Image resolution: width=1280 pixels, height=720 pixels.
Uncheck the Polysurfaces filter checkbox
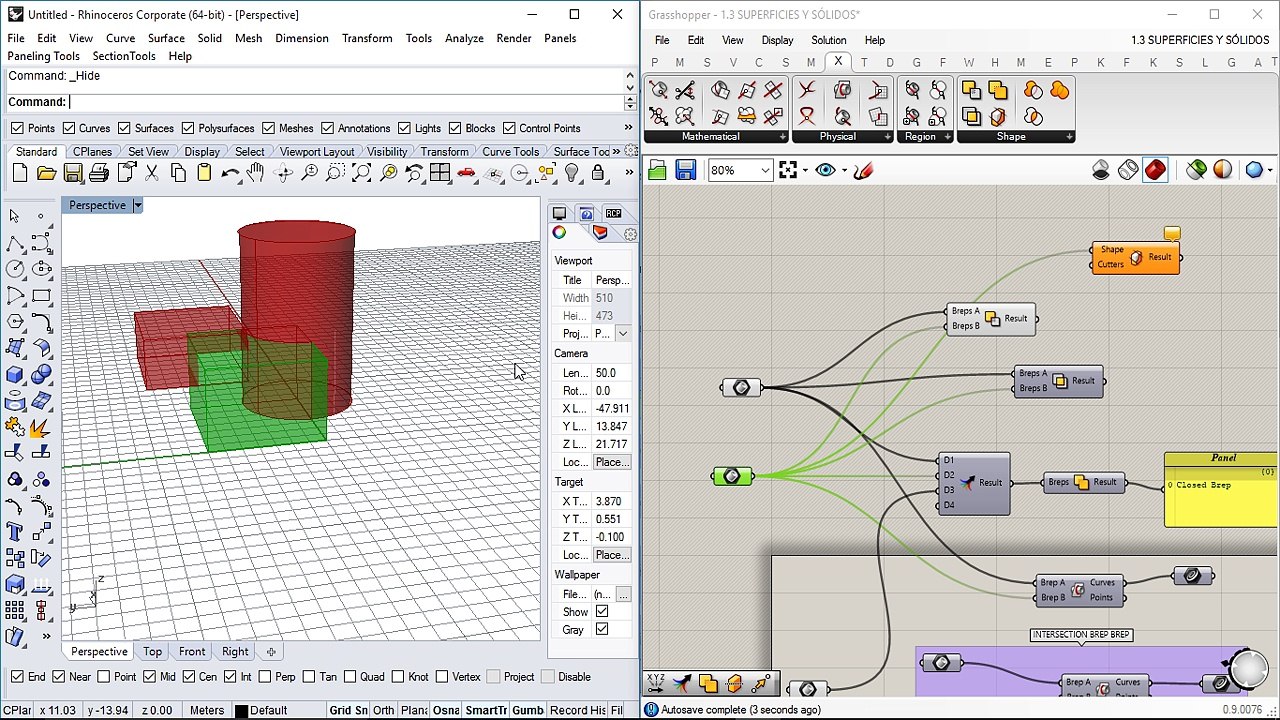(x=188, y=128)
